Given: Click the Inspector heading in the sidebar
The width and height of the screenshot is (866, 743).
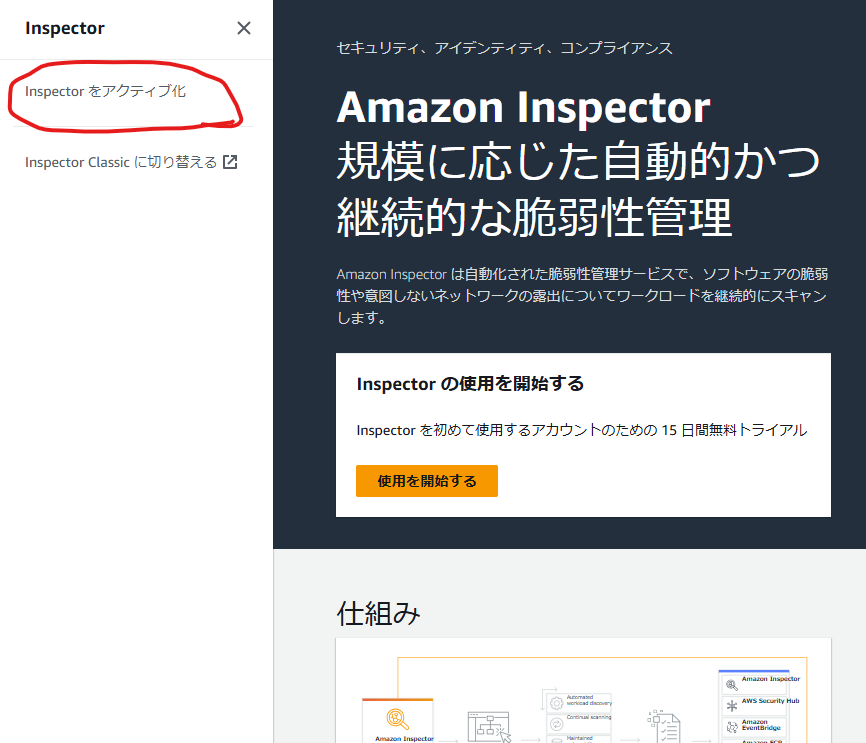Looking at the screenshot, I should [65, 28].
